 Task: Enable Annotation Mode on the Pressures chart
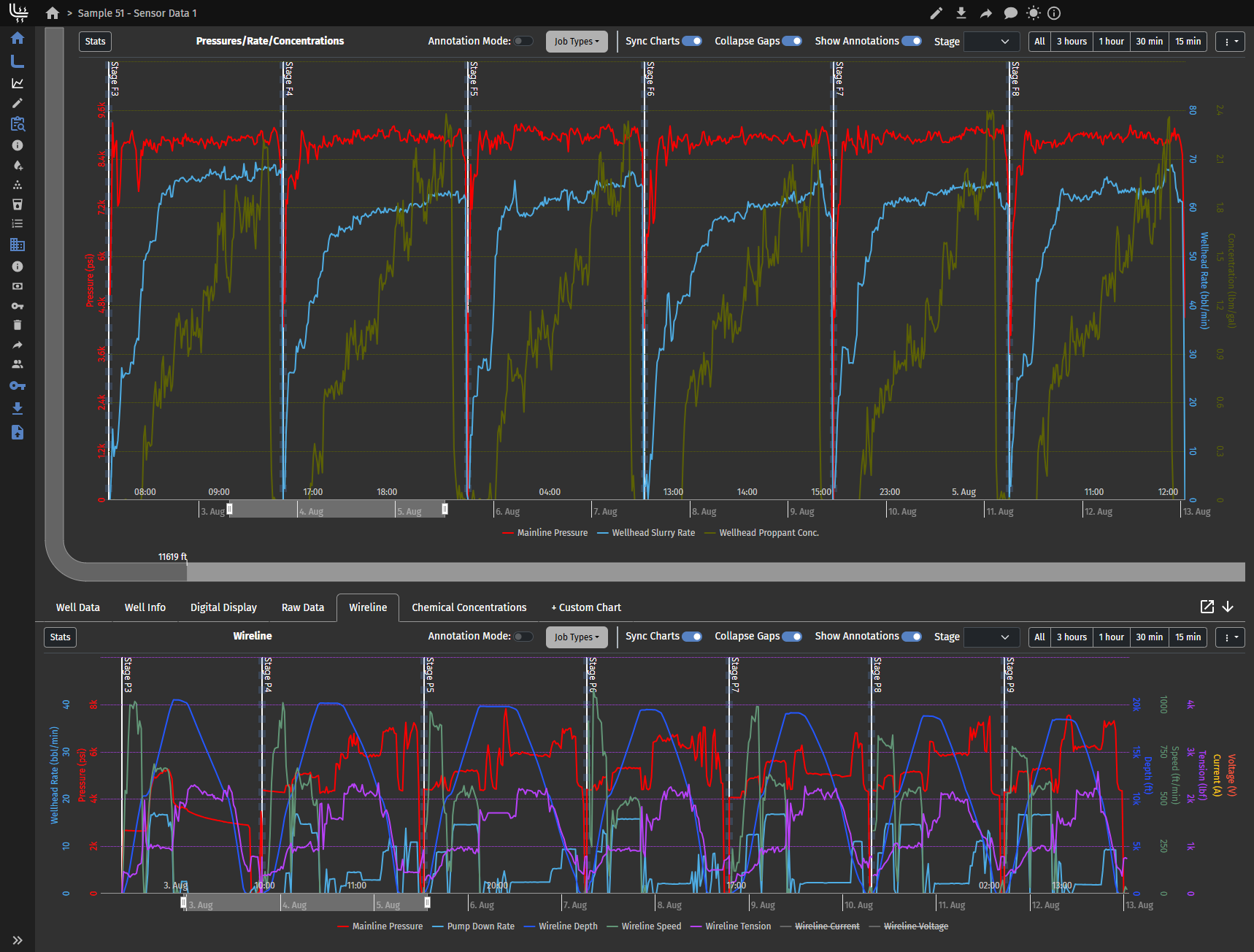523,41
